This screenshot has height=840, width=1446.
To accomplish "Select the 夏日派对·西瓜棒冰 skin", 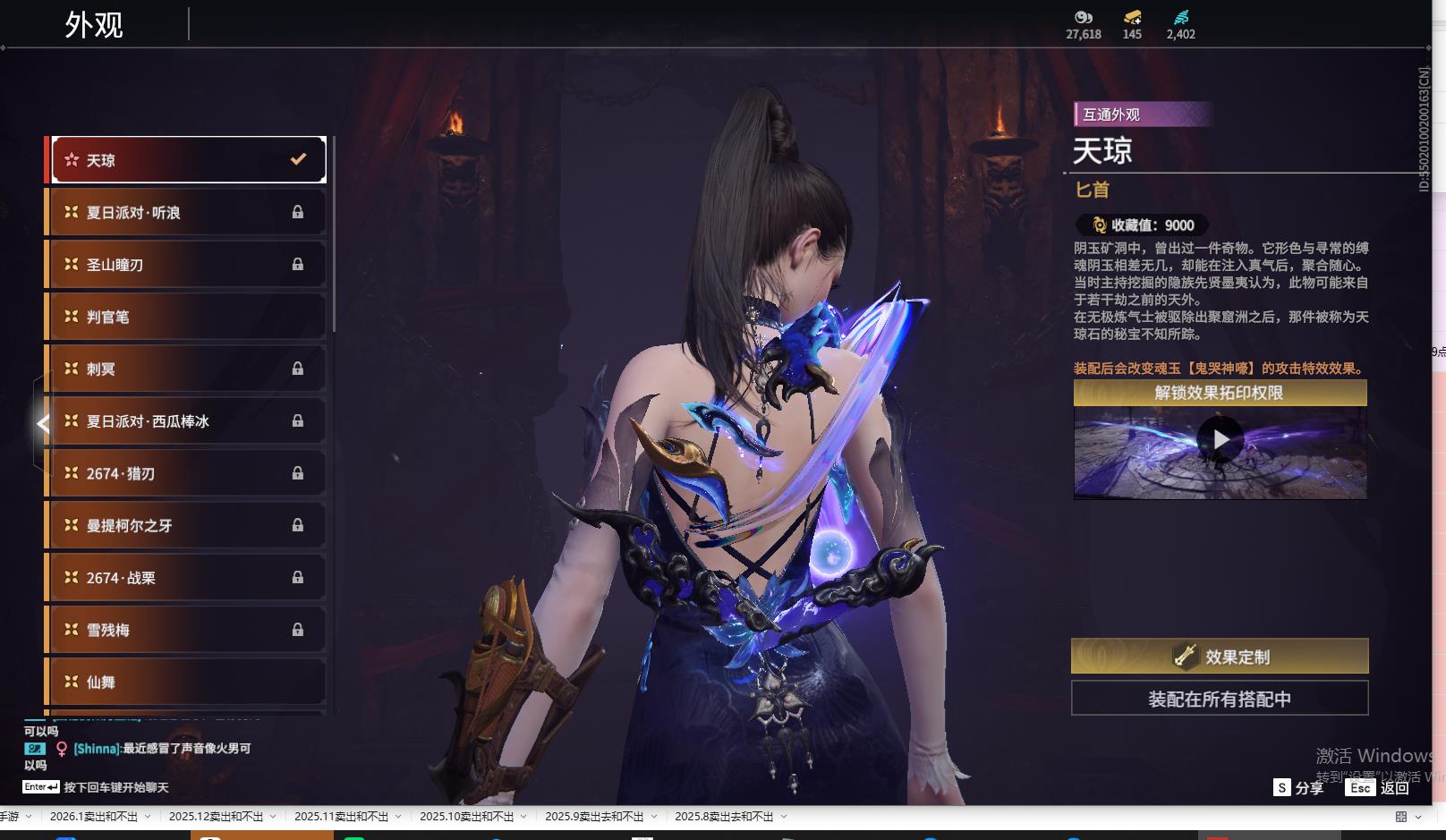I will pyautogui.click(x=187, y=420).
